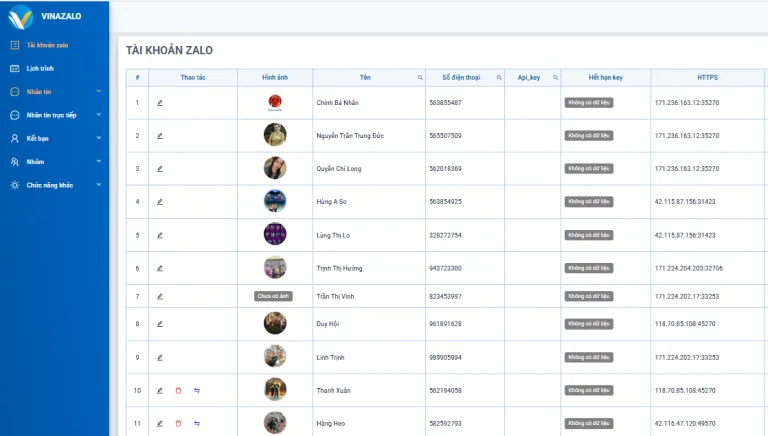Go to Lịch trình in the sidebar
Viewport: 768px width, 436px height.
39,68
